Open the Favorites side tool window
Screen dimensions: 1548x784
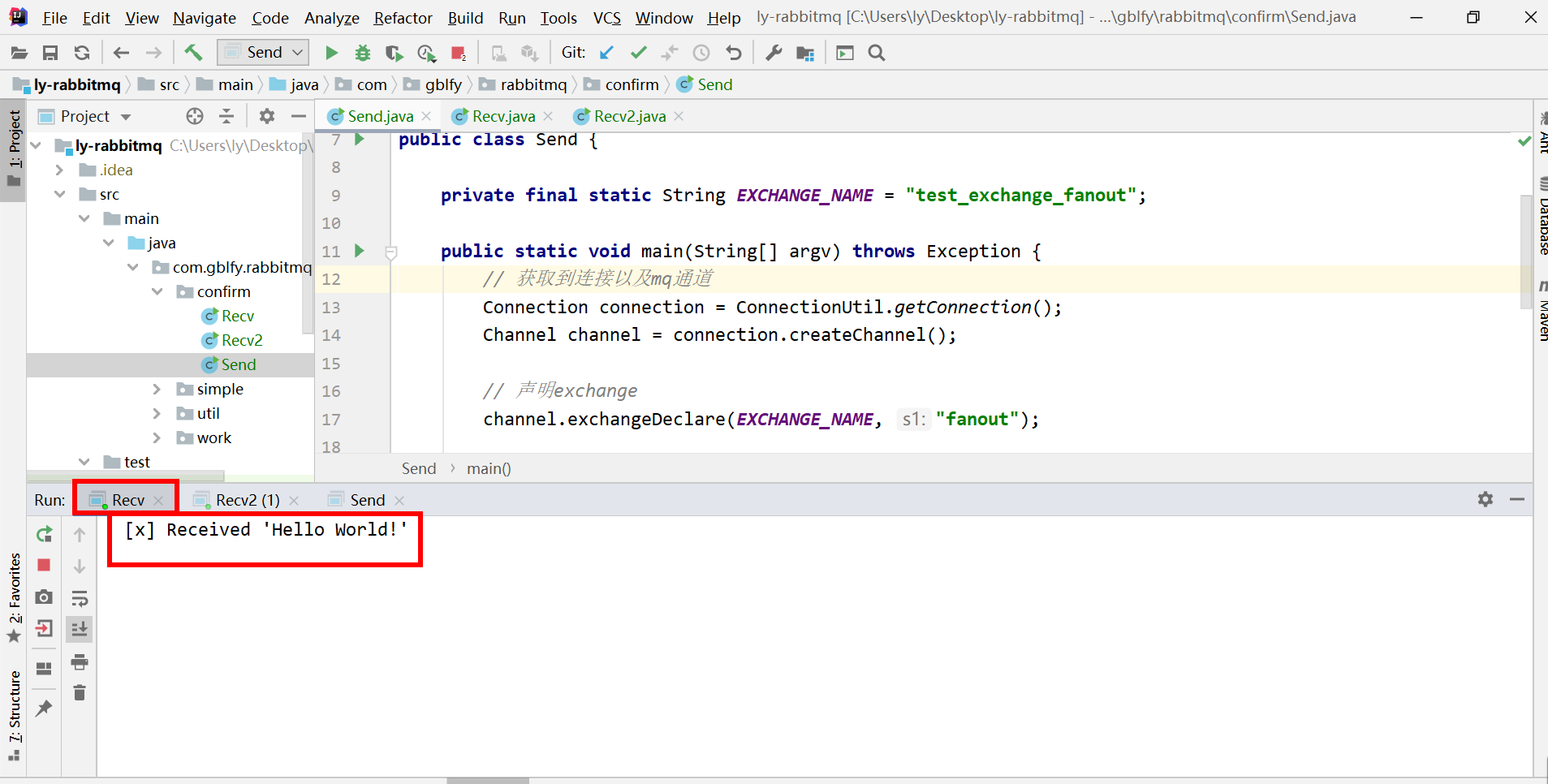[x=14, y=597]
